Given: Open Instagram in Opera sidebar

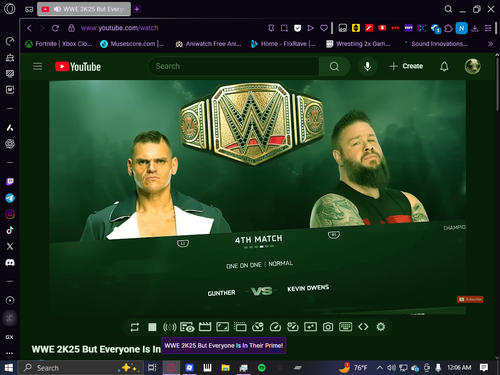Looking at the screenshot, I should 10,214.
